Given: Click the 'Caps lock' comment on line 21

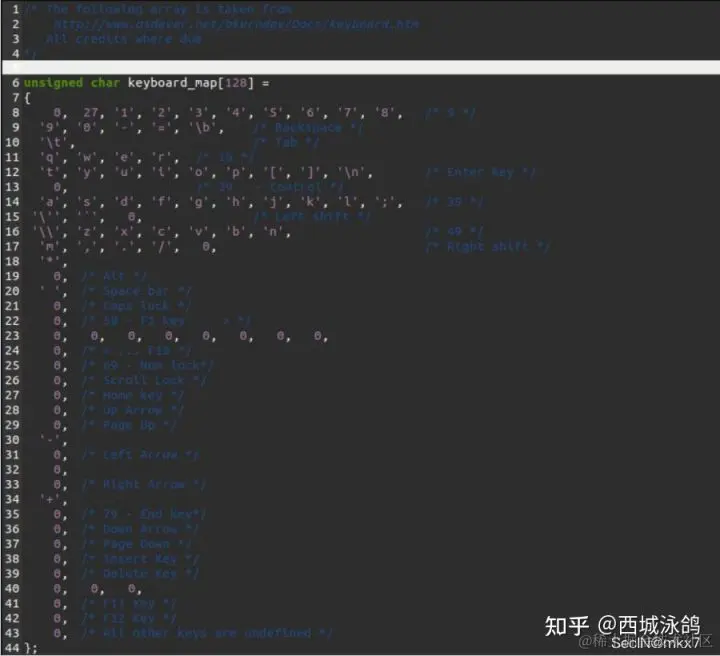Looking at the screenshot, I should coord(136,306).
